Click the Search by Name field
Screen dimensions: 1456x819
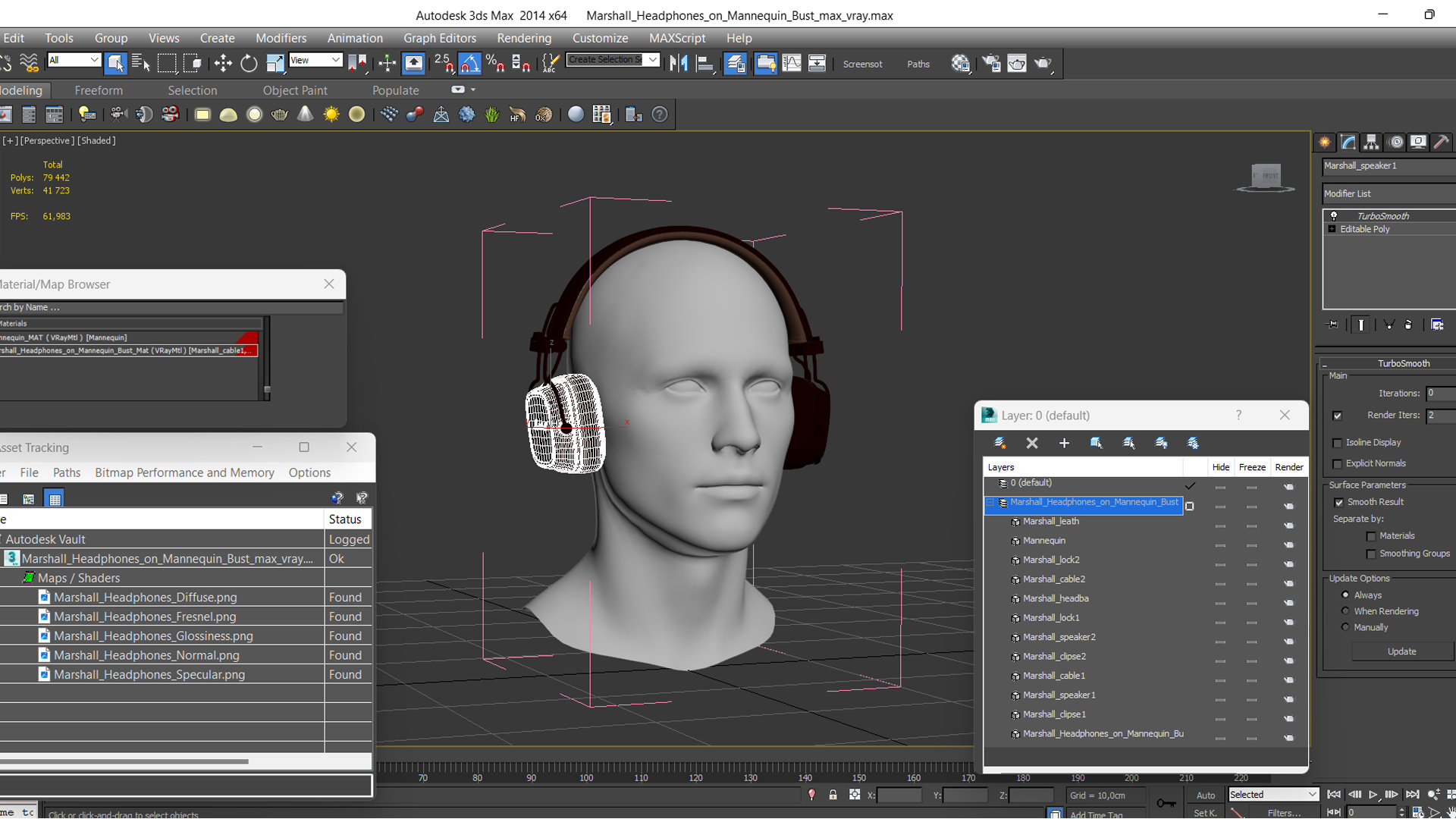coord(171,307)
